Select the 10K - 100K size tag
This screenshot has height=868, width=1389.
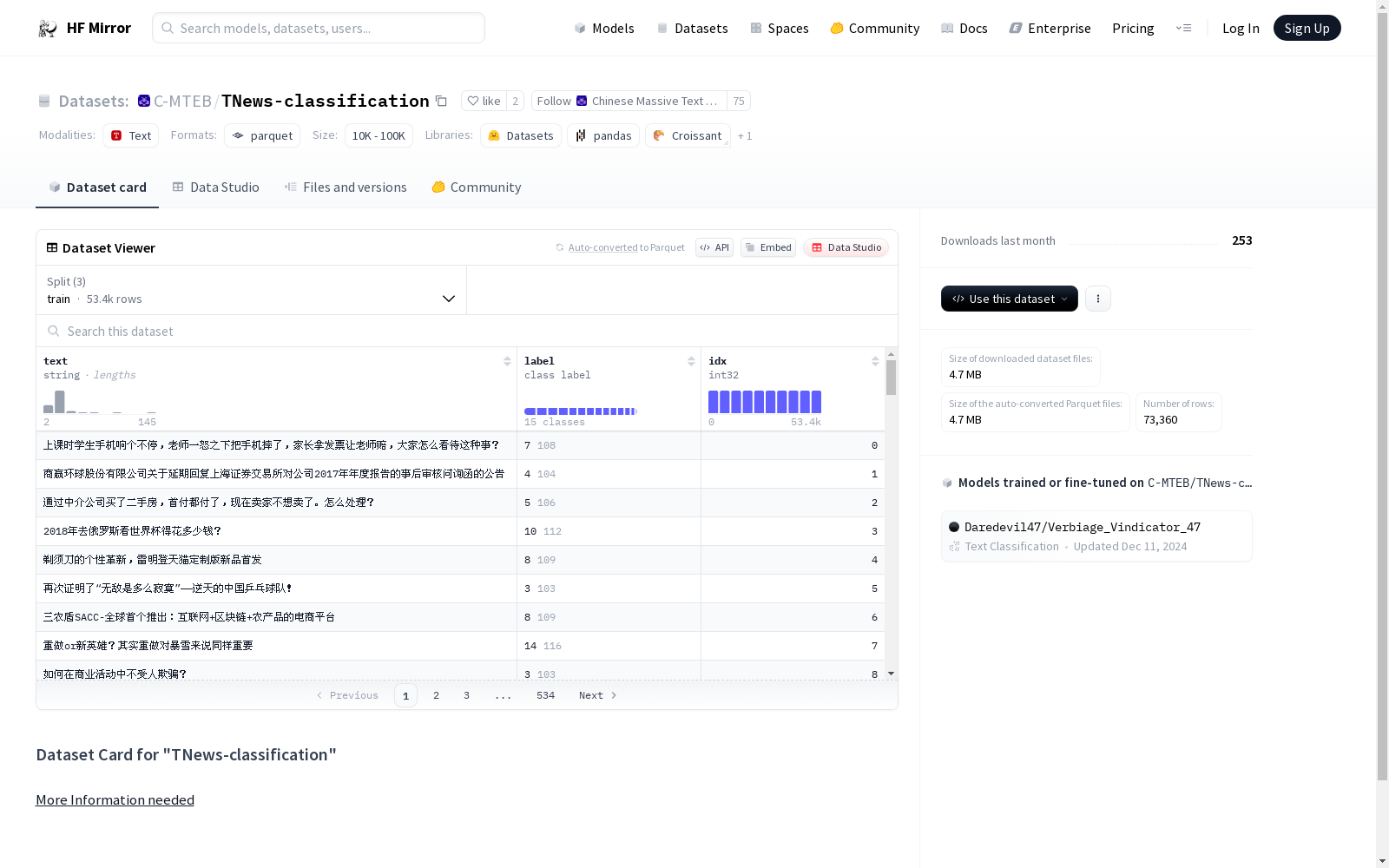(x=379, y=135)
